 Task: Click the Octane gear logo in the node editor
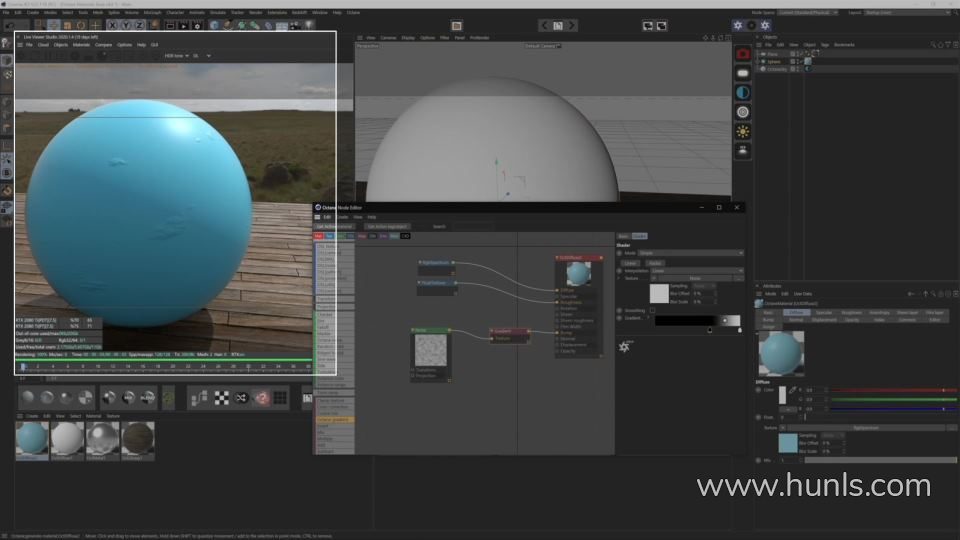coord(625,346)
